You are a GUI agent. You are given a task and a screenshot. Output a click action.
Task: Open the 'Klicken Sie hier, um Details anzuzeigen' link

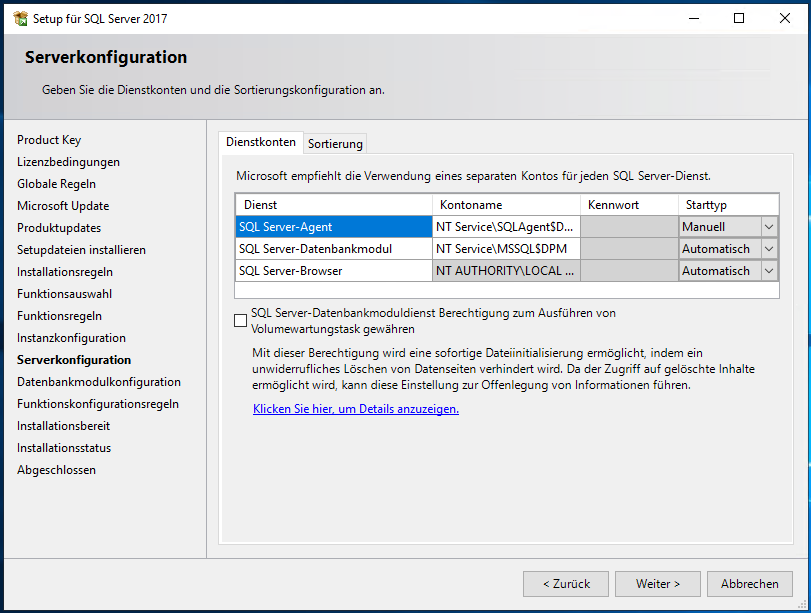[x=356, y=409]
